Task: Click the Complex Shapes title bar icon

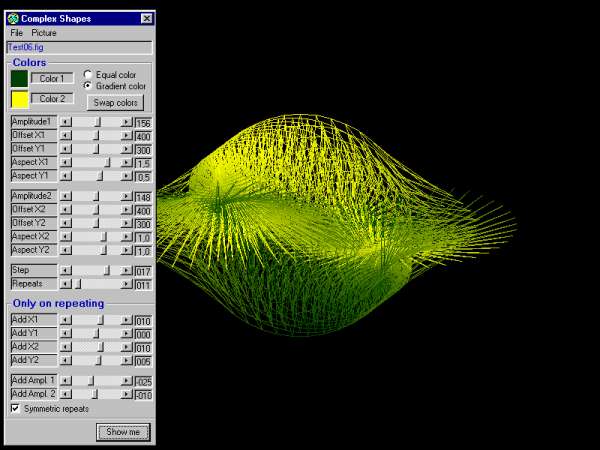Action: [13, 18]
